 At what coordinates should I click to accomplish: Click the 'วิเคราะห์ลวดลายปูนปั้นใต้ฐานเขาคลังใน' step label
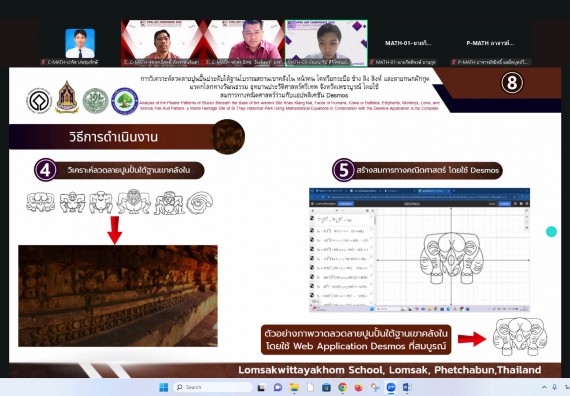tap(128, 170)
